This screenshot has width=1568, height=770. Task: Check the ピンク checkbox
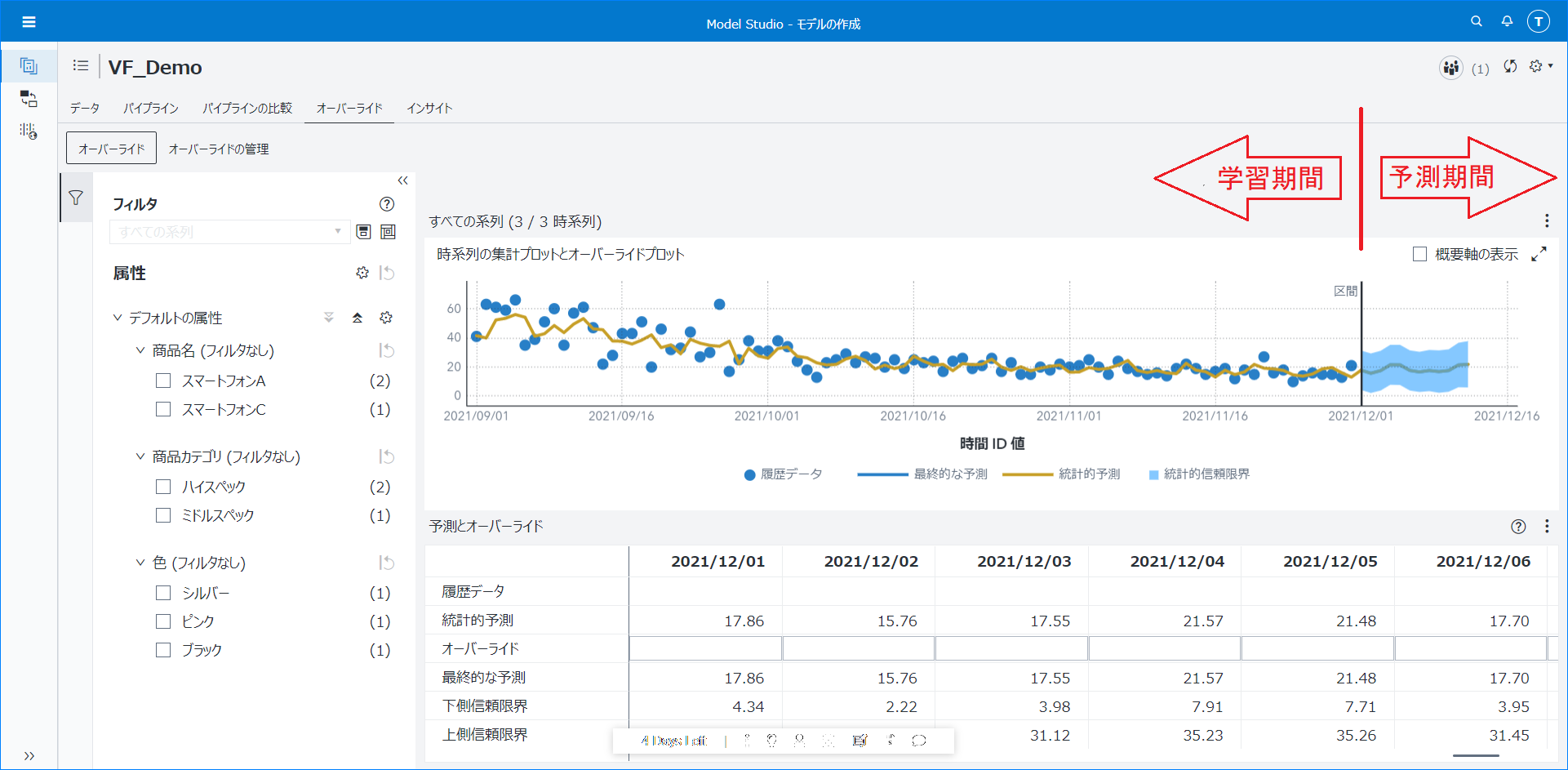[x=163, y=621]
